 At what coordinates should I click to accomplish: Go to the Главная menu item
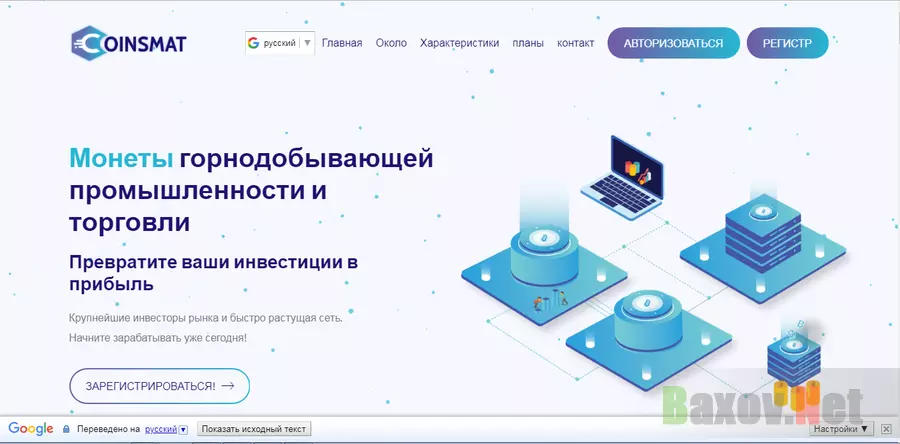pos(342,43)
